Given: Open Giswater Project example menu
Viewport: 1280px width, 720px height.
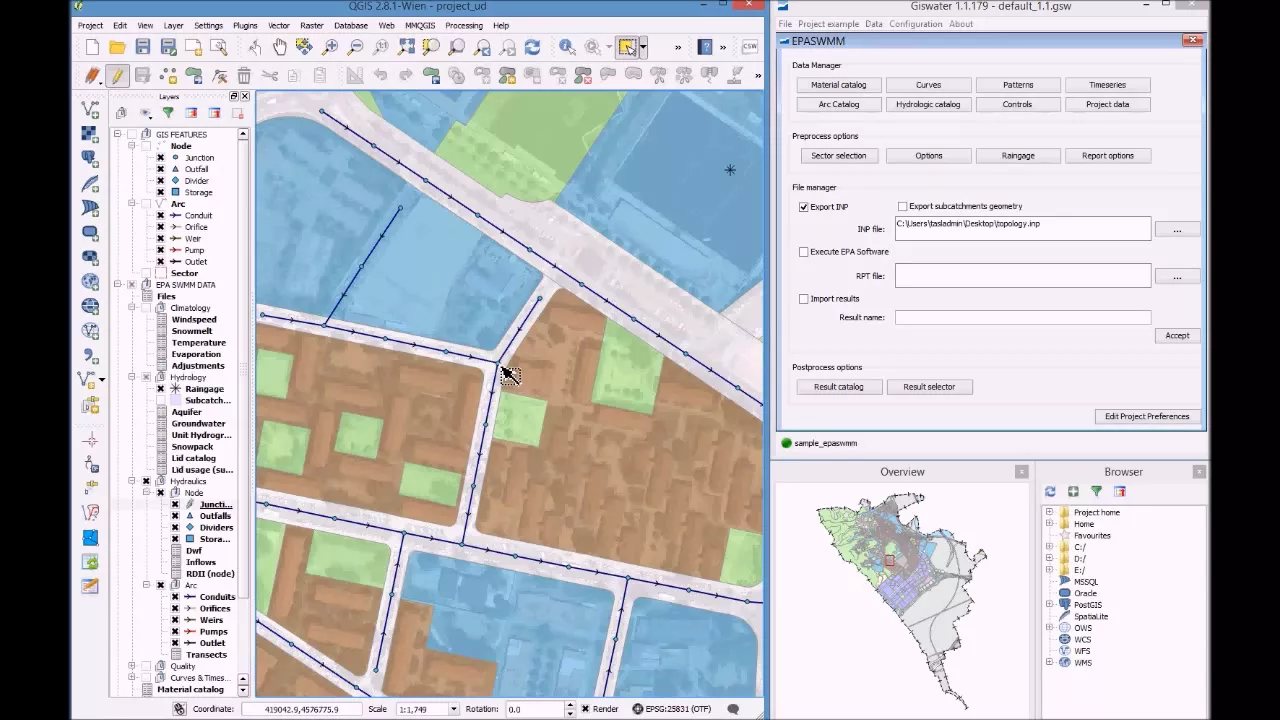Looking at the screenshot, I should (x=828, y=24).
